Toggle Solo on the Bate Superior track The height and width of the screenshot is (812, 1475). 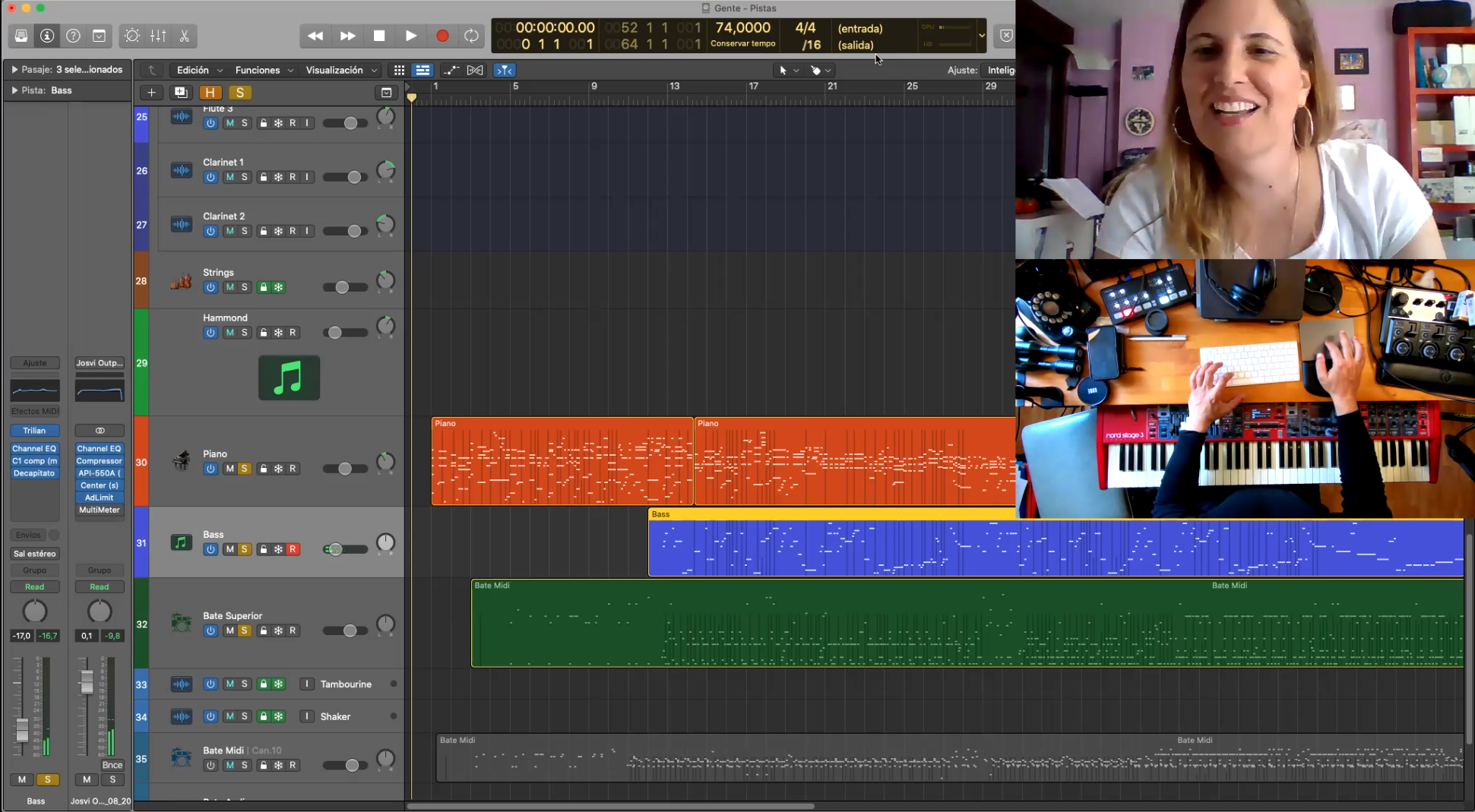click(x=244, y=630)
